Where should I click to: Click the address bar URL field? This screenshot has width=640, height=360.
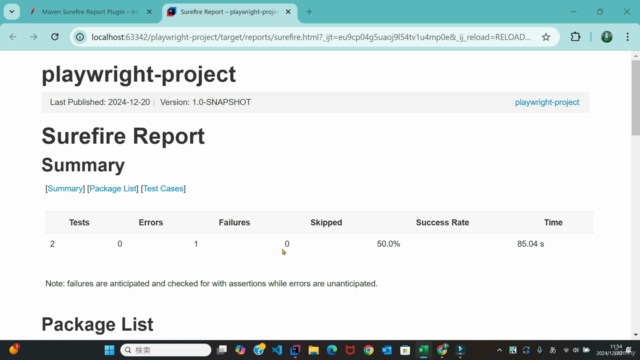(311, 37)
